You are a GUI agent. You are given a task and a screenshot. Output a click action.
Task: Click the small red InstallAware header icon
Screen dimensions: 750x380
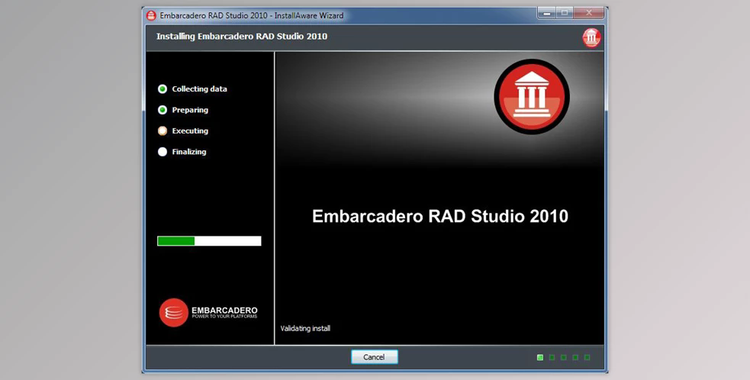click(591, 37)
